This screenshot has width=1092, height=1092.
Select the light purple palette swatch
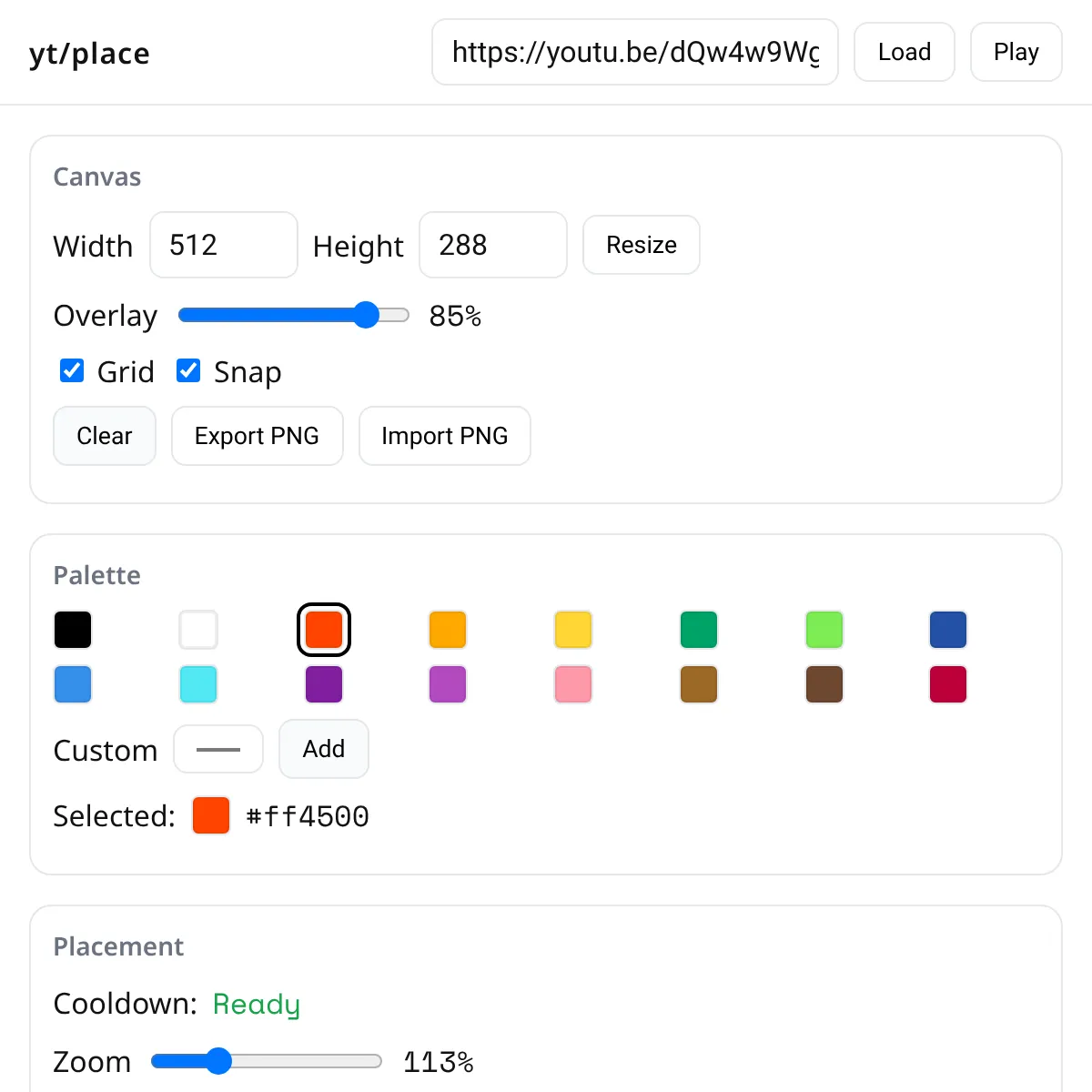[448, 684]
